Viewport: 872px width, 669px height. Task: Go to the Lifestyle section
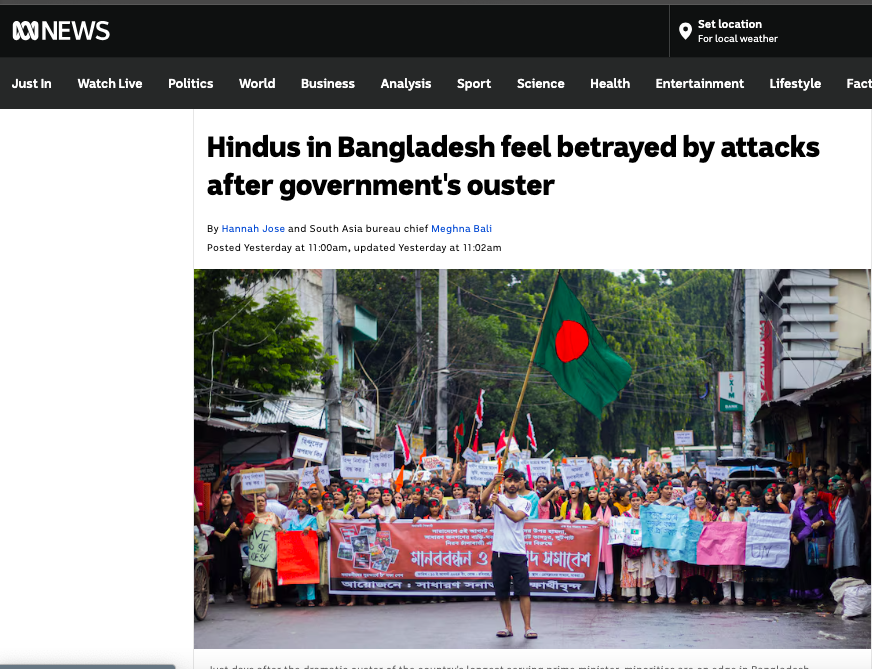coord(795,83)
